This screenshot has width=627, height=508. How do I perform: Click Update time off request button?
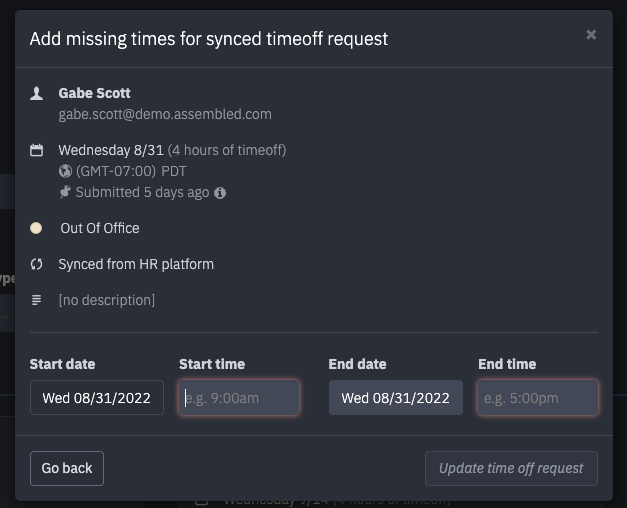511,468
